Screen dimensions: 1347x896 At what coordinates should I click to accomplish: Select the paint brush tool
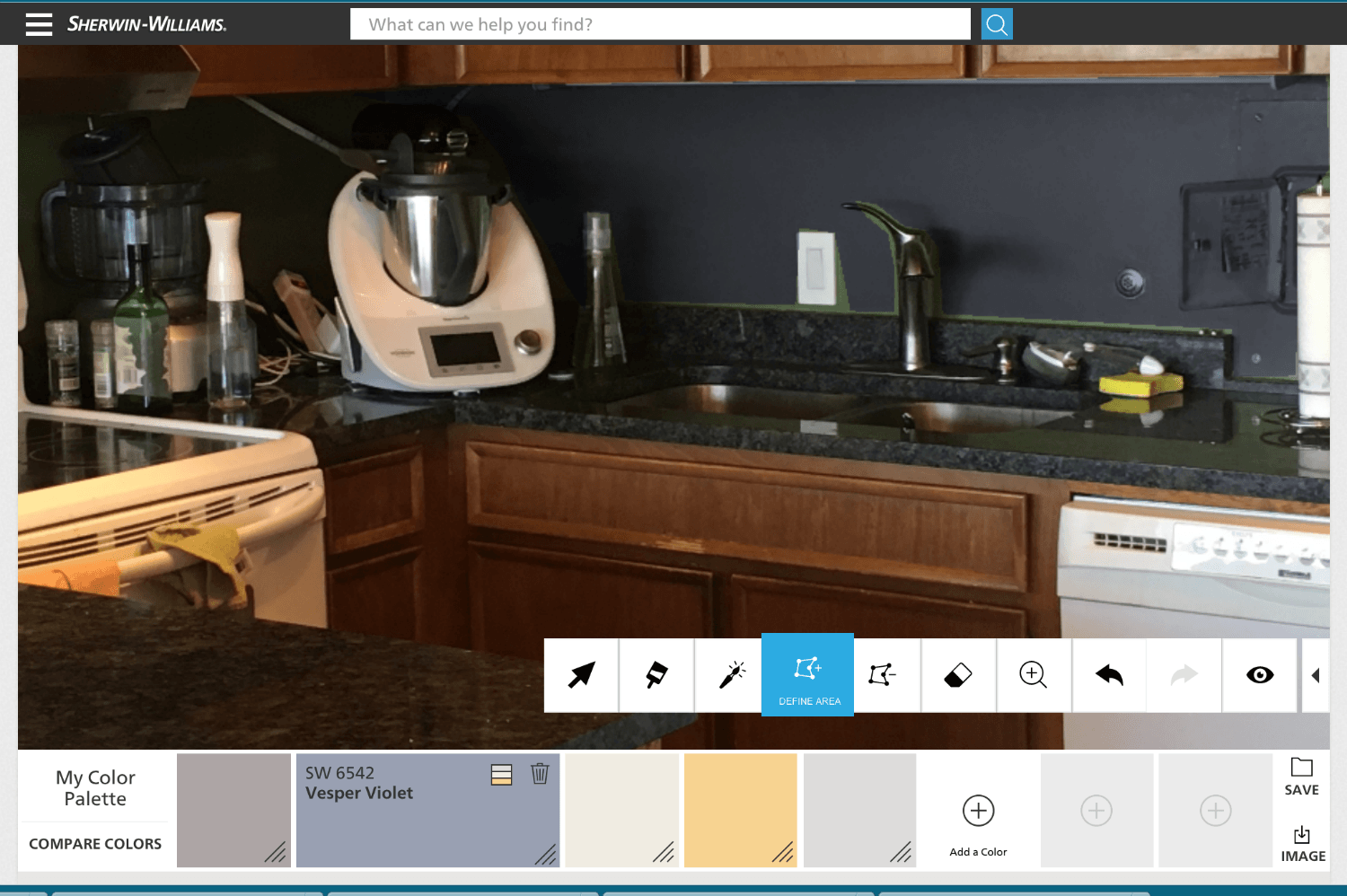[656, 675]
